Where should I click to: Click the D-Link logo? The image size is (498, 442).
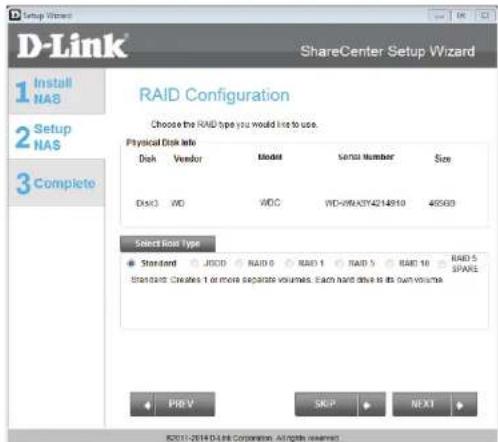click(x=72, y=46)
